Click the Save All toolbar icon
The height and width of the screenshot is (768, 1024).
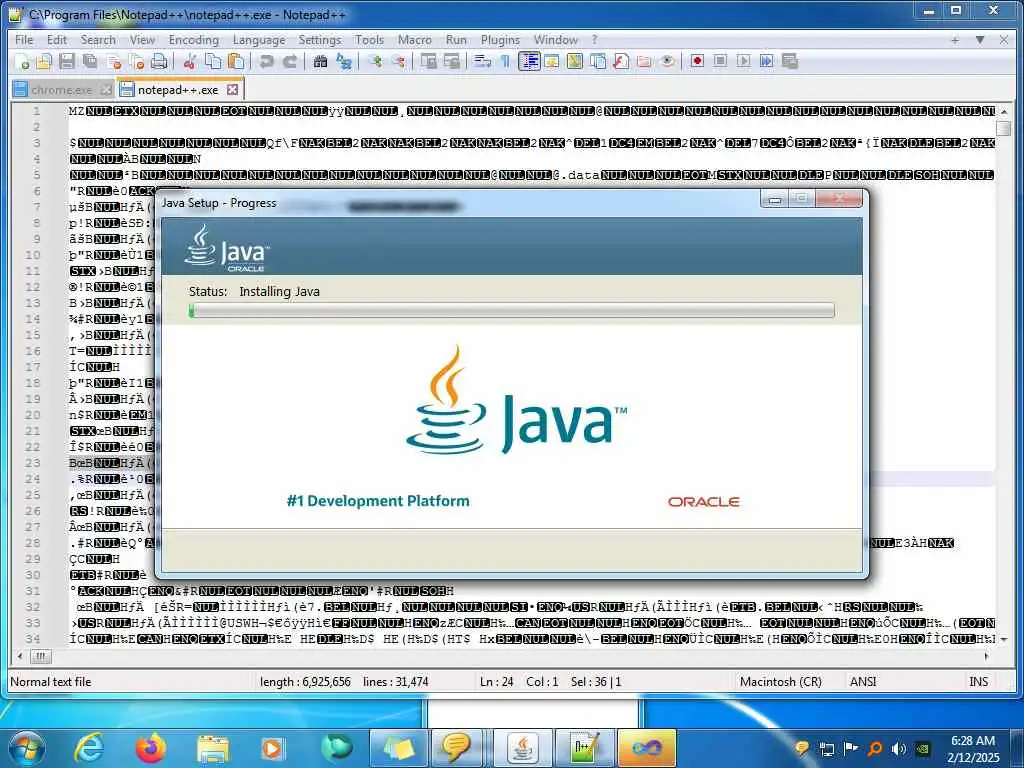(89, 61)
